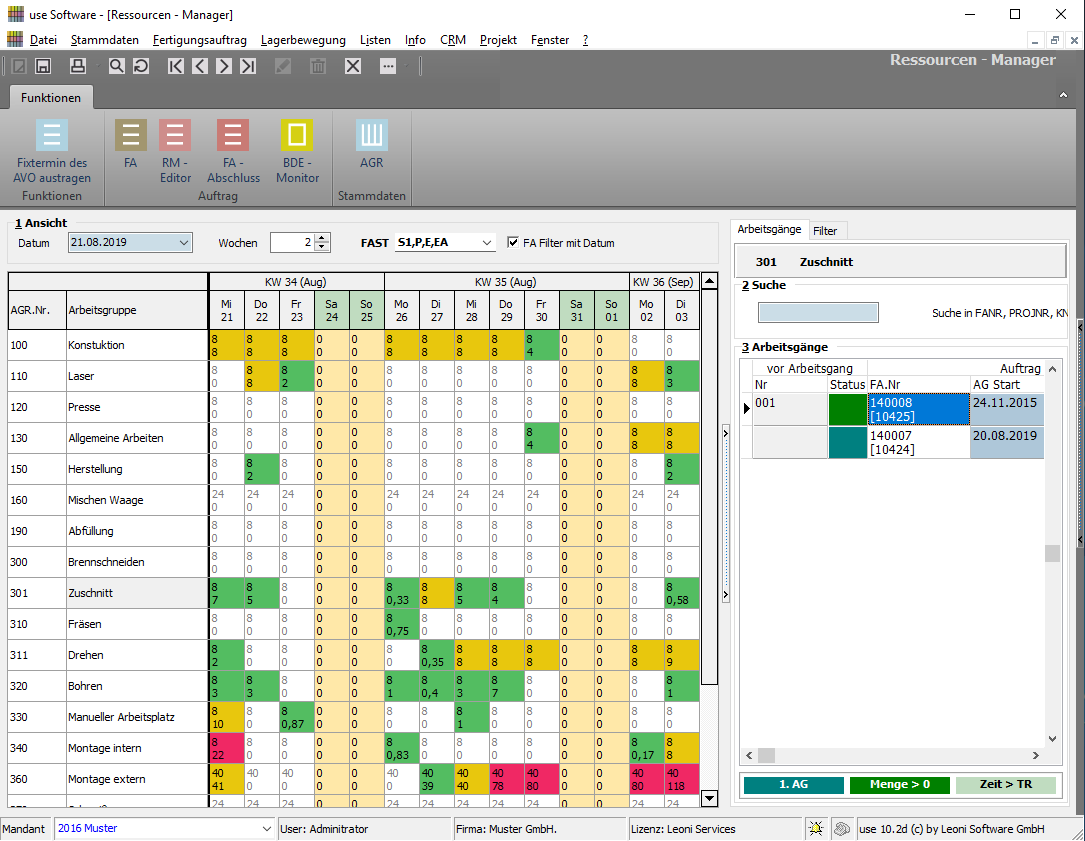This screenshot has width=1085, height=841.
Task: Click into the Suche input field
Action: [x=818, y=313]
